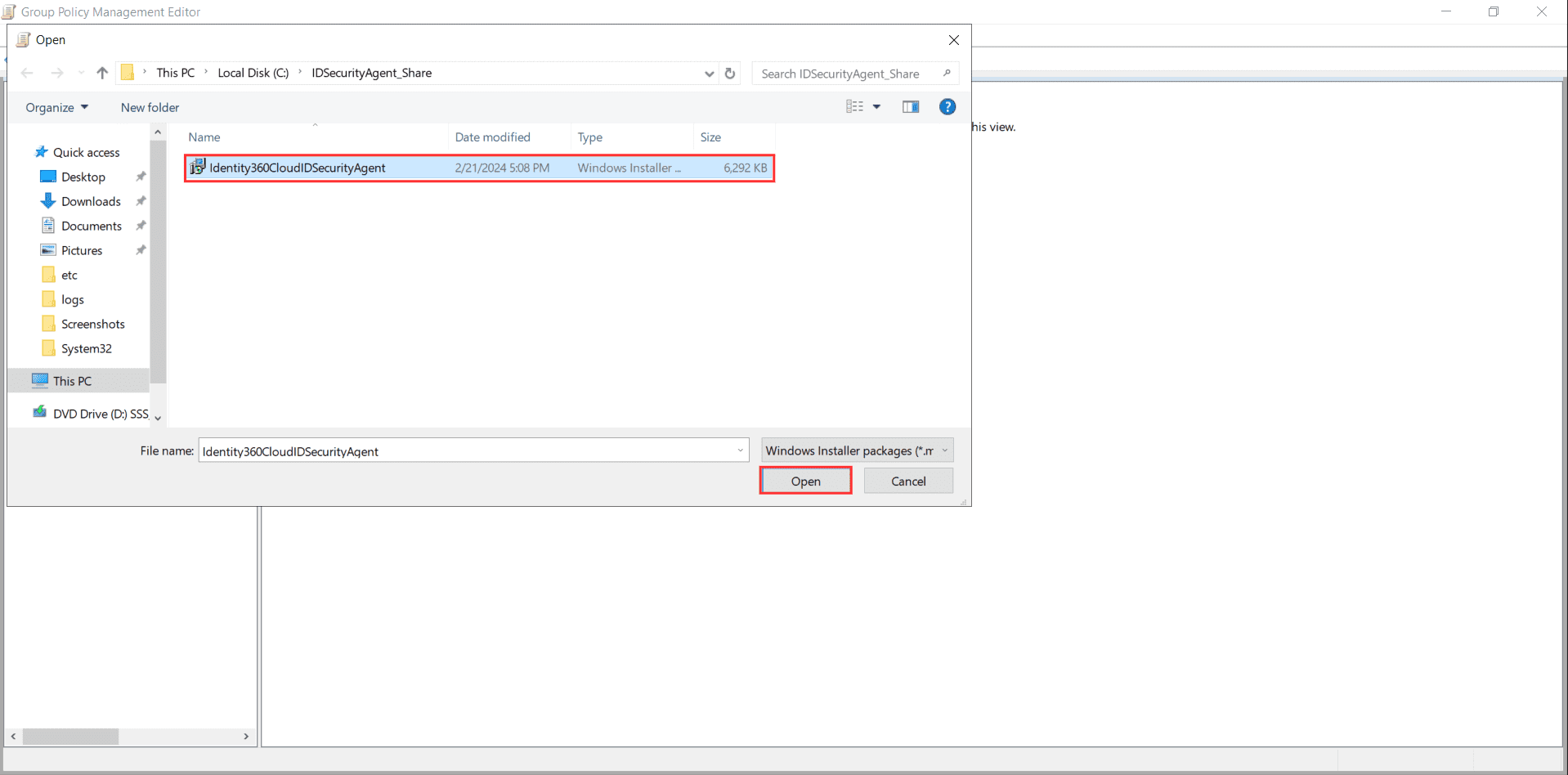Show the preview pane

(x=911, y=107)
